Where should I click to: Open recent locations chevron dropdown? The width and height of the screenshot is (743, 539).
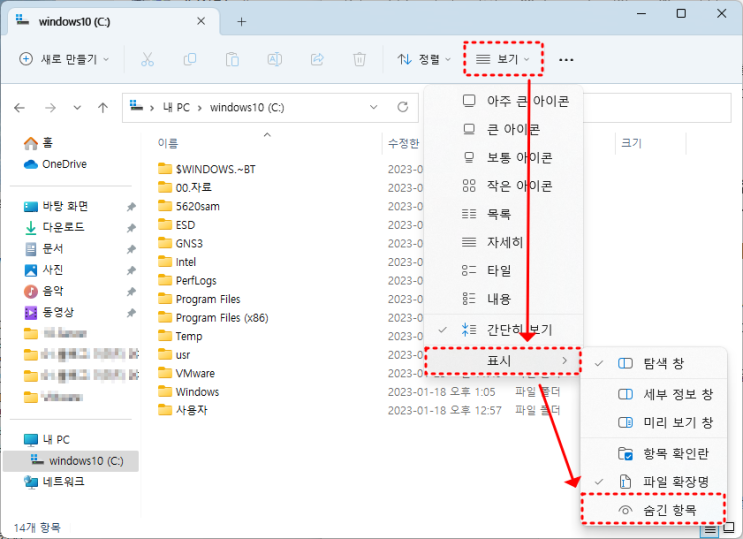[x=77, y=108]
